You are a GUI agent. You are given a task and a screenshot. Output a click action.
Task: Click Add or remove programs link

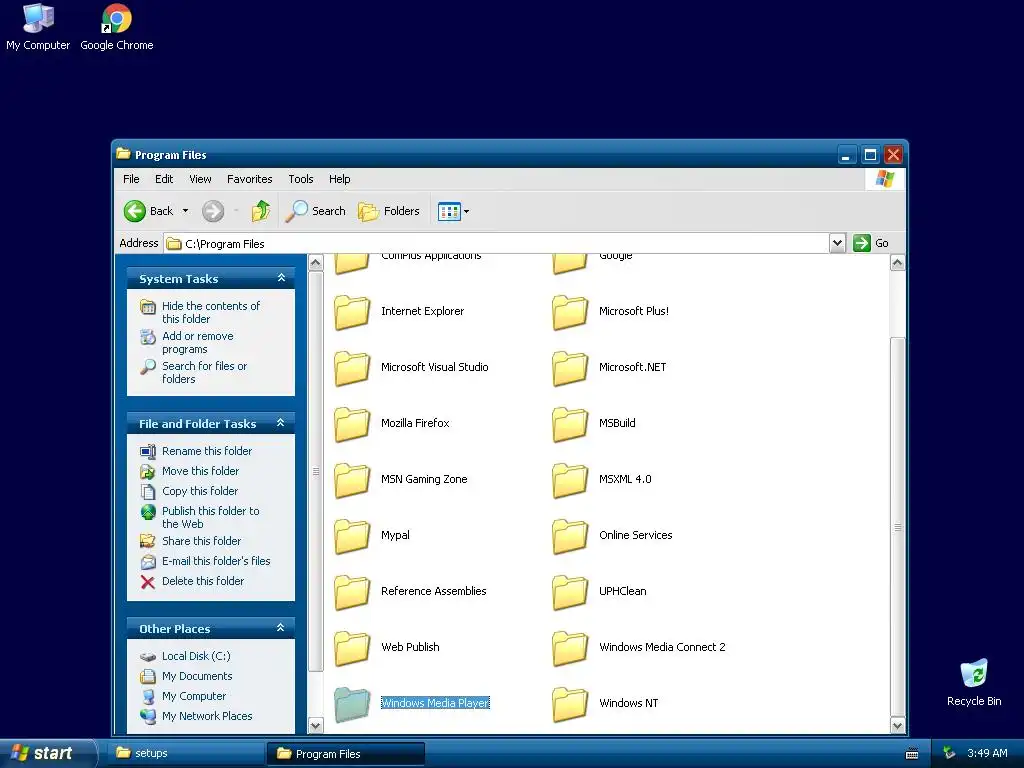click(x=197, y=342)
